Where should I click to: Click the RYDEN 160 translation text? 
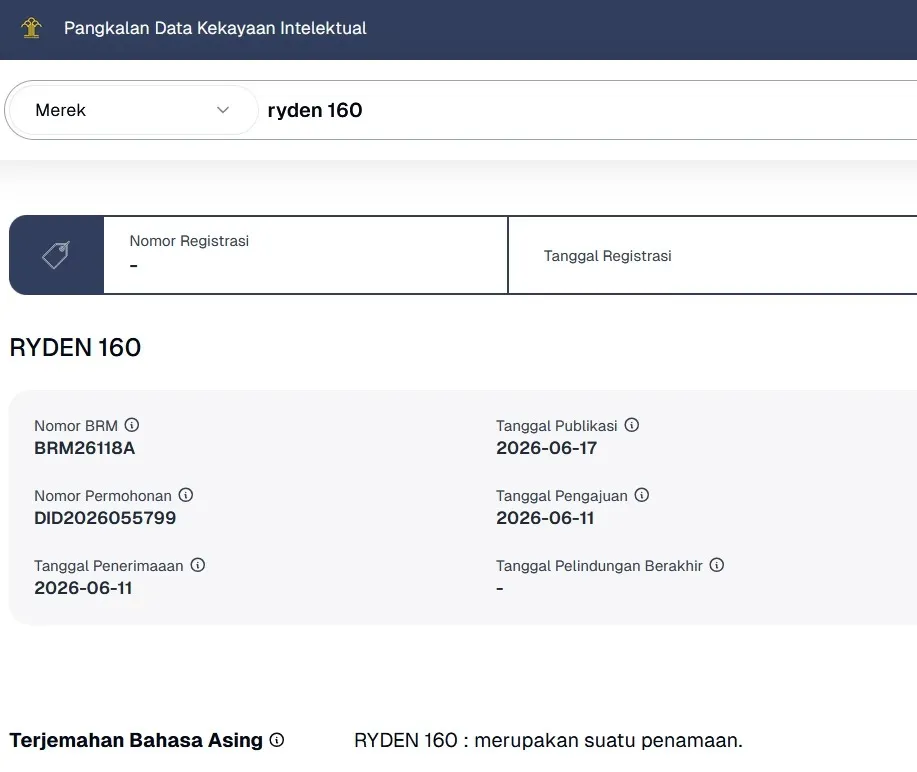[x=549, y=740]
